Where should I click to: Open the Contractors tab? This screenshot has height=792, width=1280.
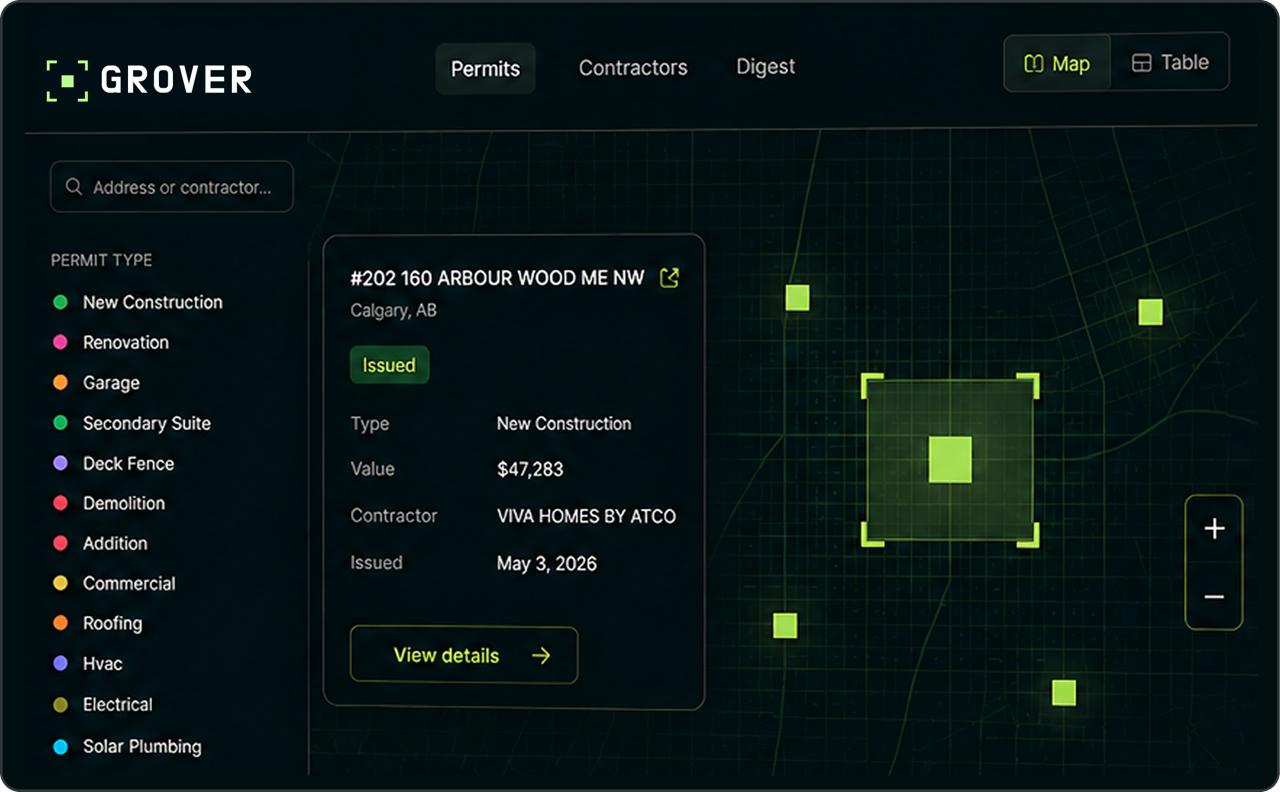(x=633, y=68)
